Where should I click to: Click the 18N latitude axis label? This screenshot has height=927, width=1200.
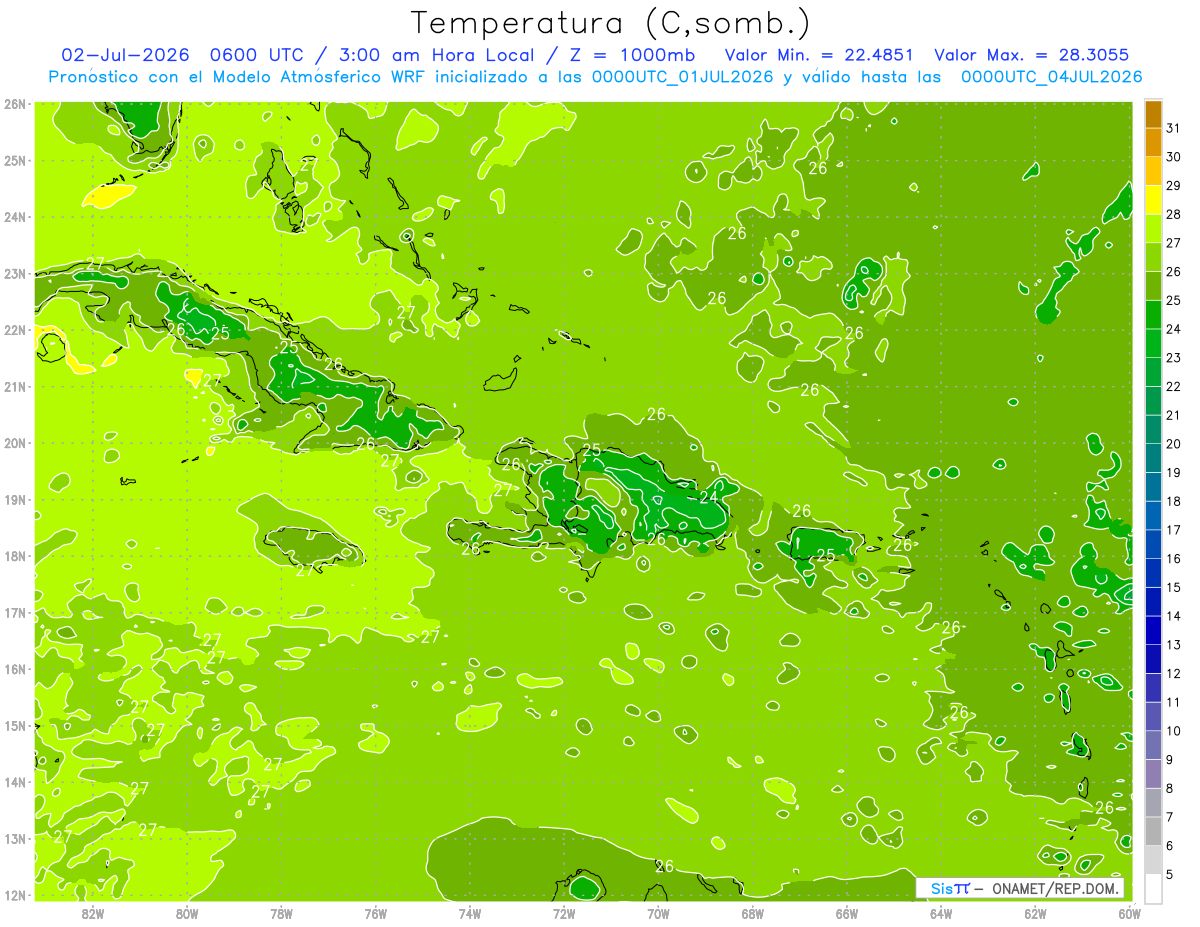click(15, 555)
